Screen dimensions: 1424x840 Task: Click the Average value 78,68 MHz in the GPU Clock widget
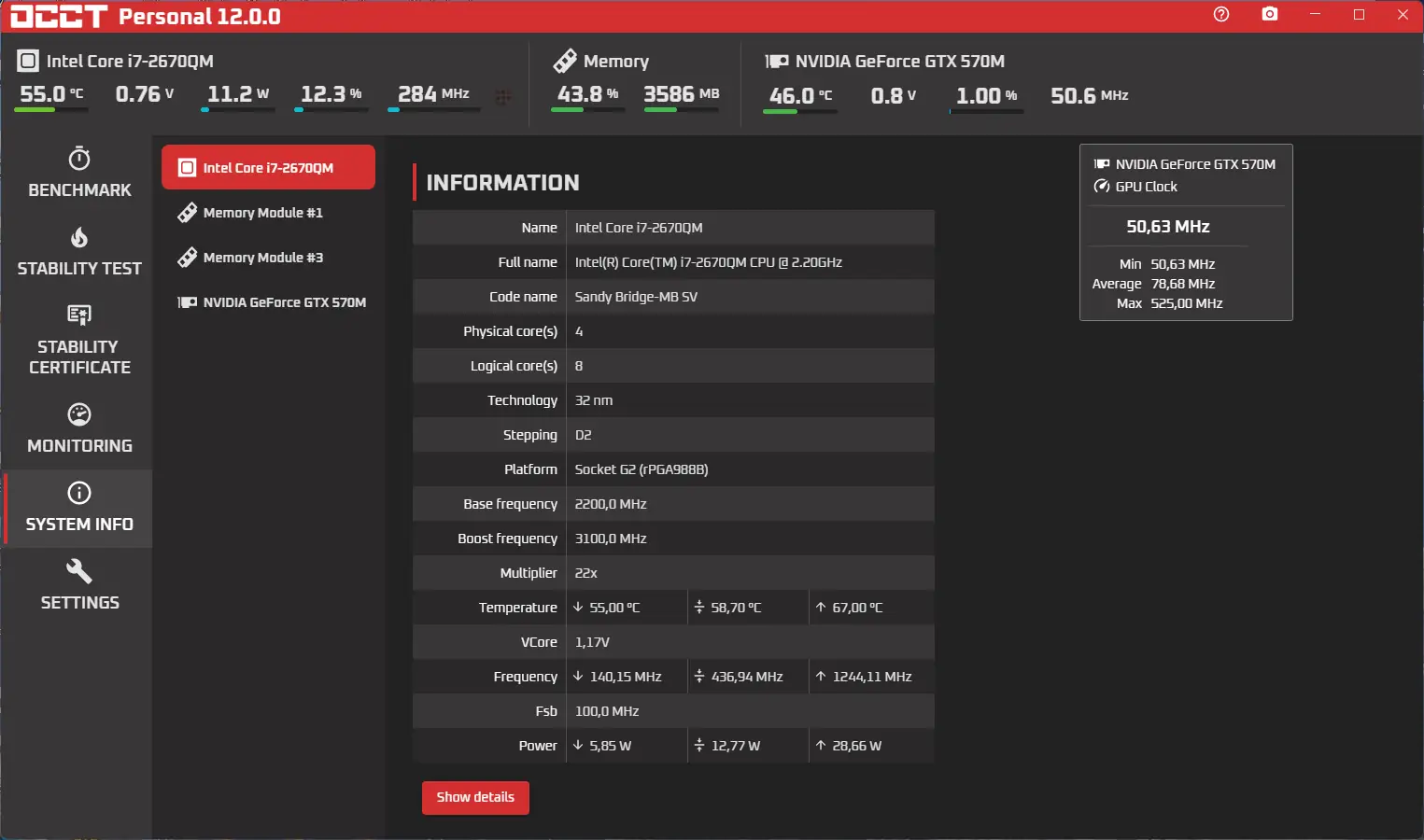[1183, 284]
